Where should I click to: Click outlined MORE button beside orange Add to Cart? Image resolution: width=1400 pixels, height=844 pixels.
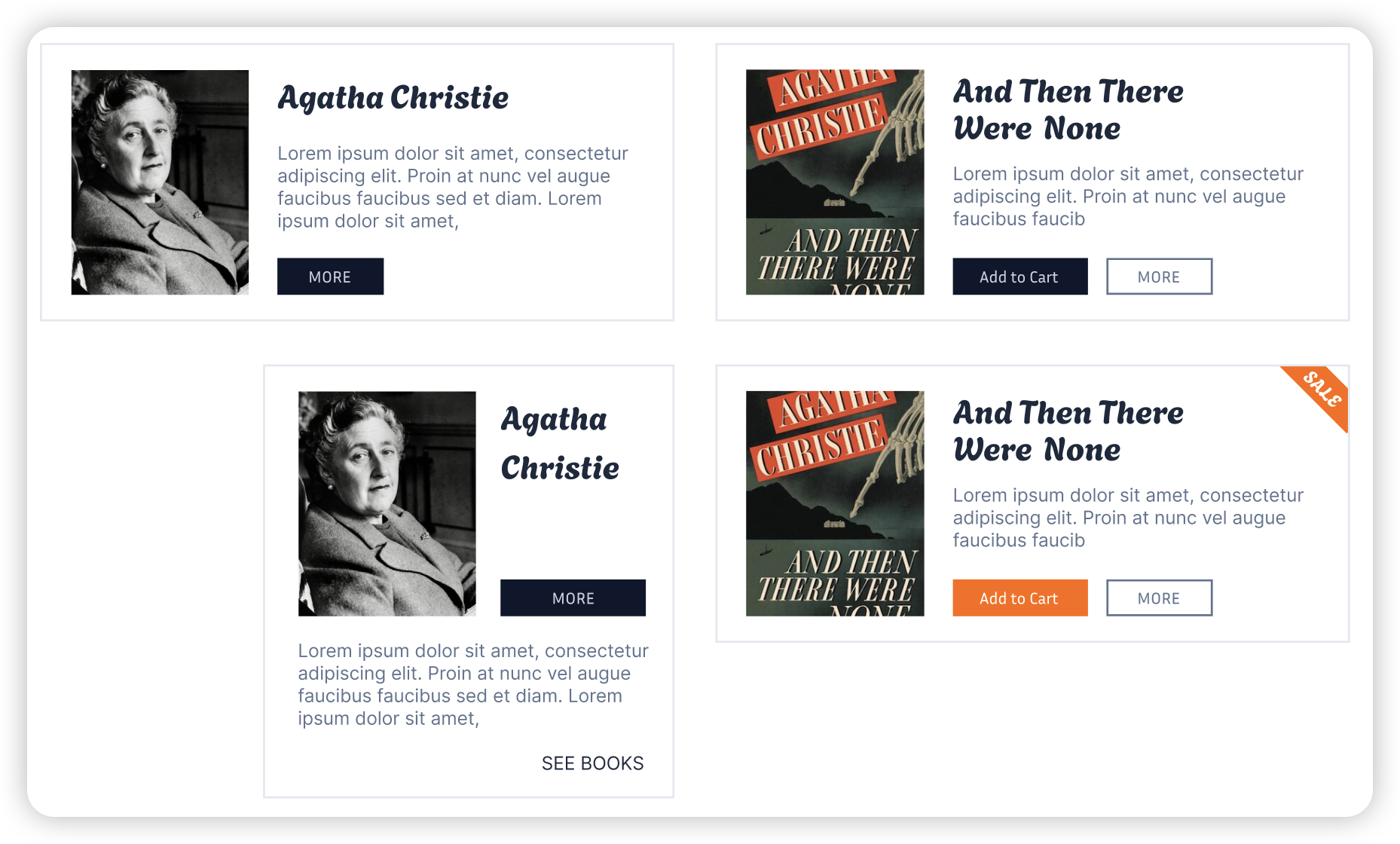coord(1159,598)
